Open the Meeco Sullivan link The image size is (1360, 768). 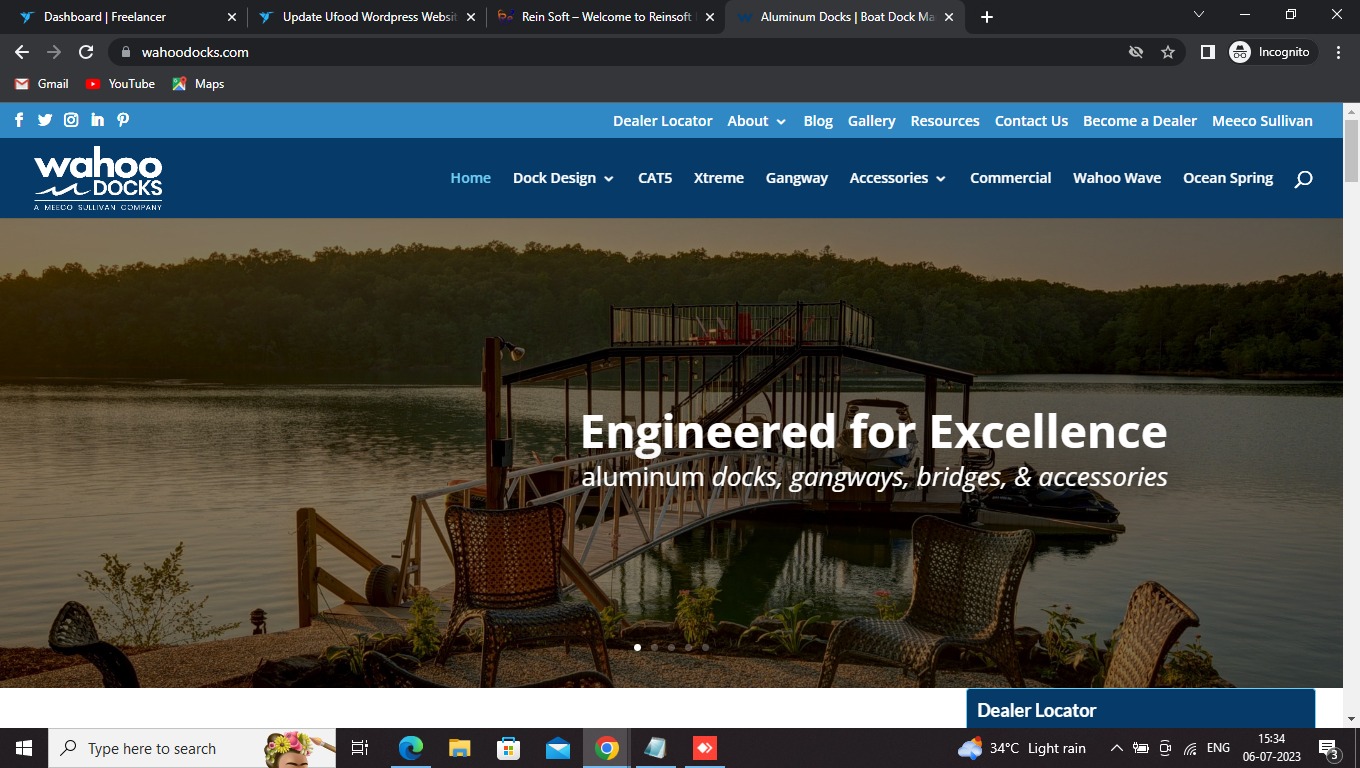(1262, 121)
